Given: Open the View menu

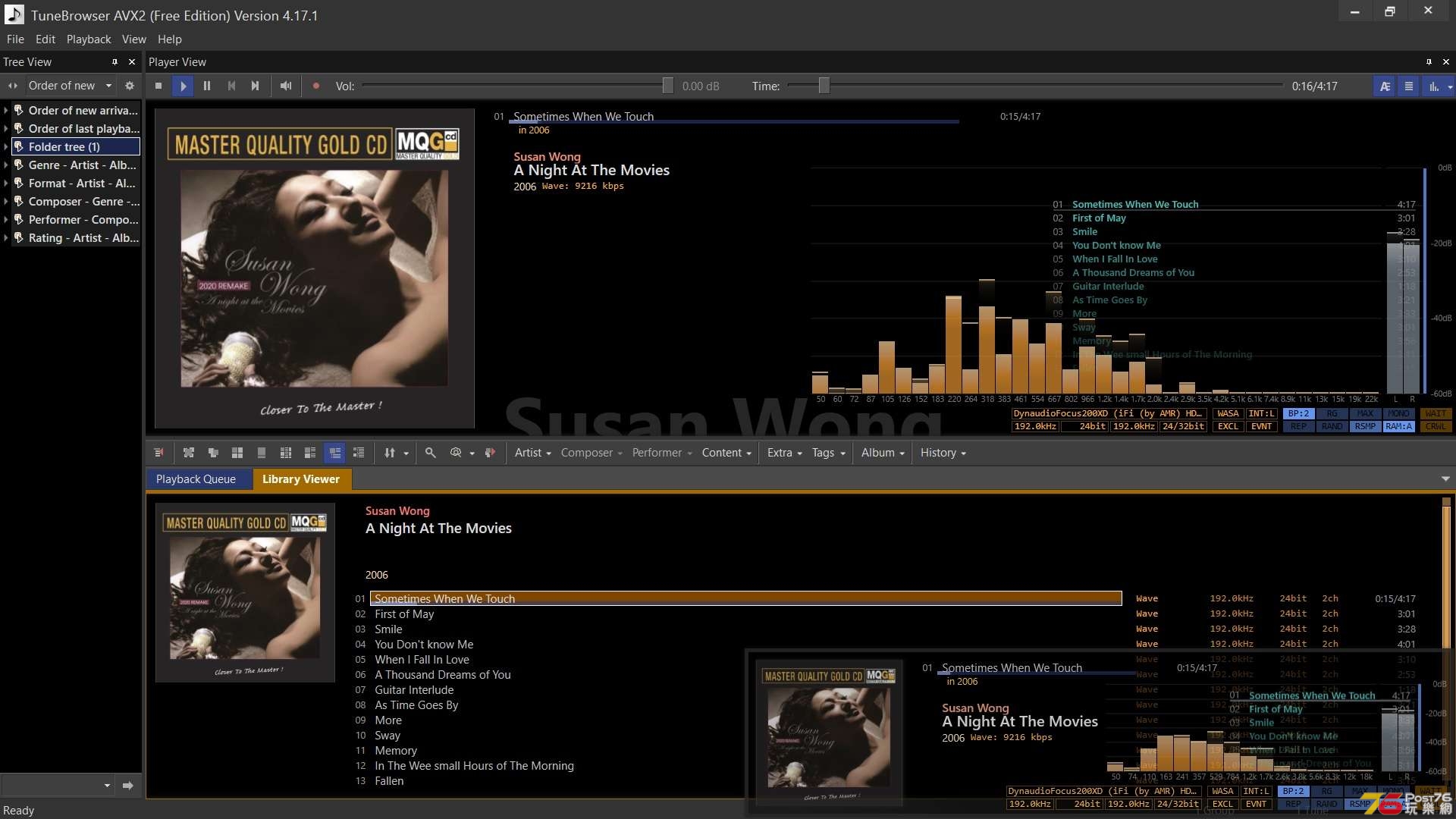Looking at the screenshot, I should pos(134,39).
